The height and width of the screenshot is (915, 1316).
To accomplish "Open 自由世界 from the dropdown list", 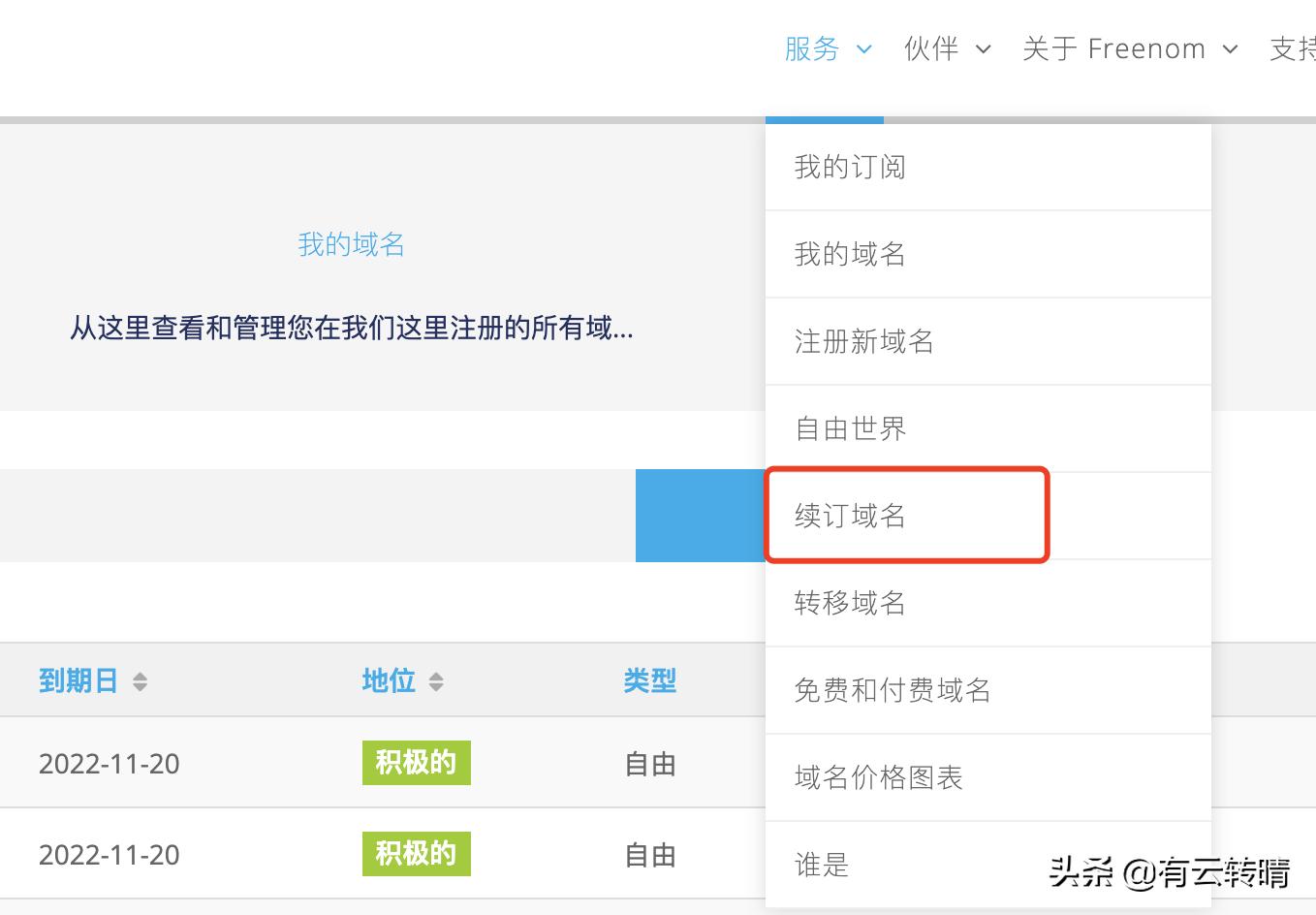I will click(x=848, y=428).
